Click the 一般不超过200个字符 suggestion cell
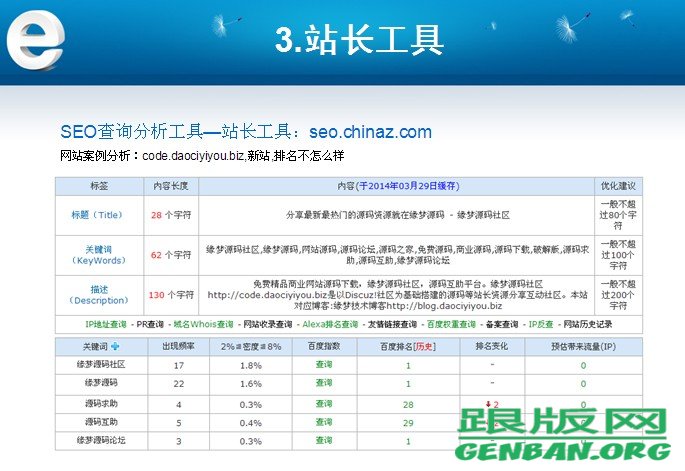The image size is (685, 471). click(x=618, y=295)
